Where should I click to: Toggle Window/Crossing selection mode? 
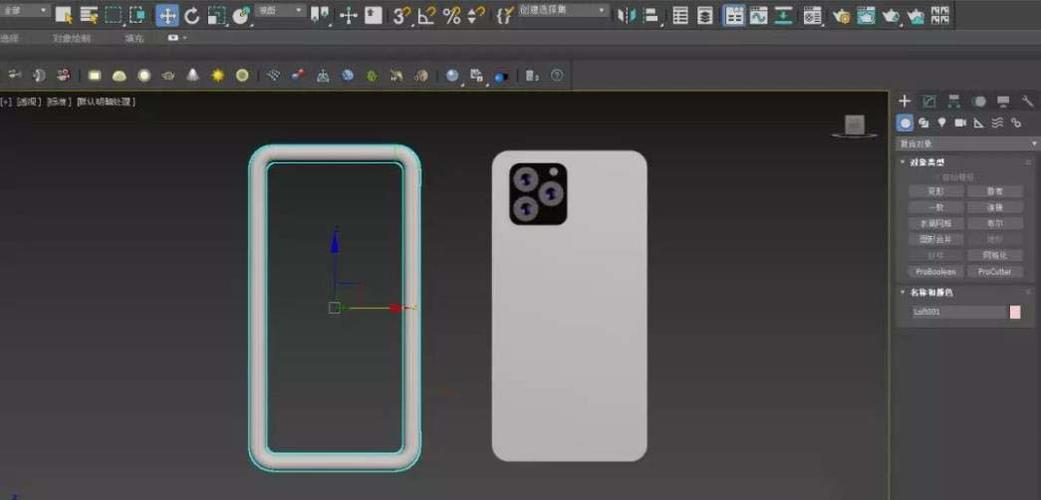coord(138,15)
